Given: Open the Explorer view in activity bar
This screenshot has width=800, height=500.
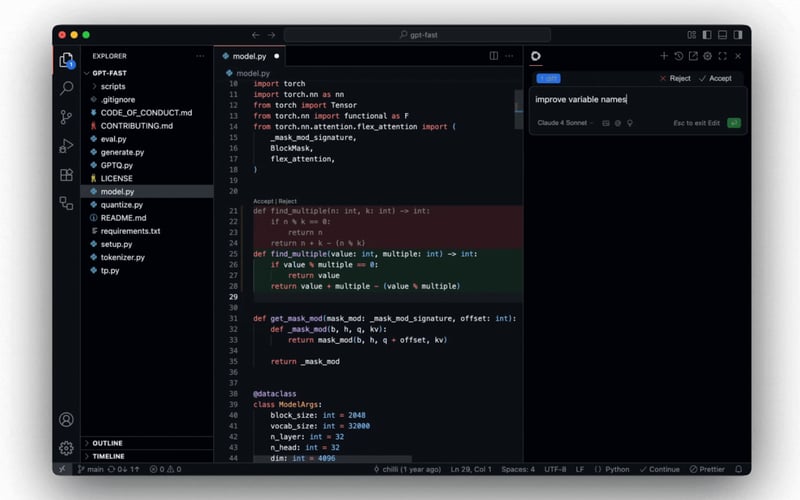Looking at the screenshot, I should (66, 60).
